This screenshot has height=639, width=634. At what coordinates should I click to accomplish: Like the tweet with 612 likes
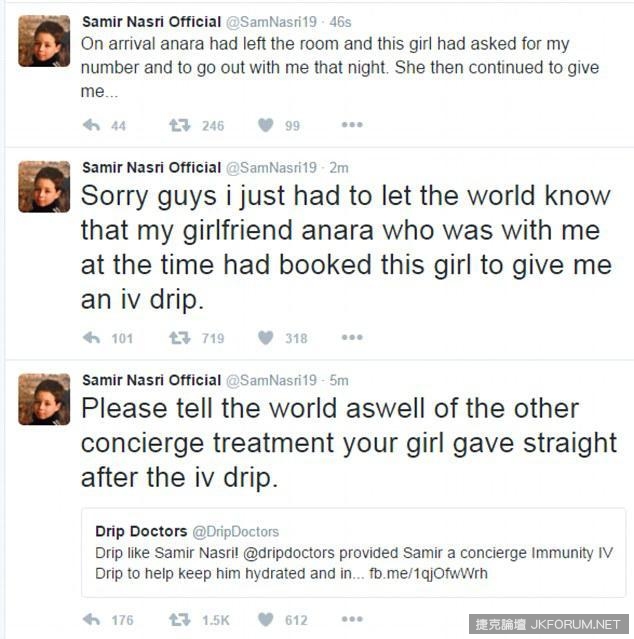(x=265, y=620)
